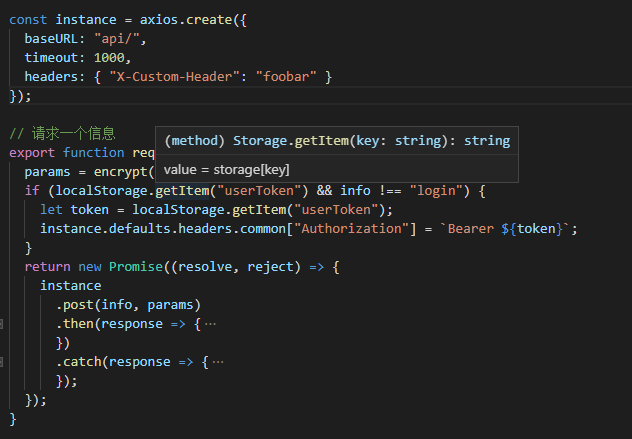The width and height of the screenshot is (632, 439).
Task: Click the 'create' method after axios
Action: (x=209, y=20)
